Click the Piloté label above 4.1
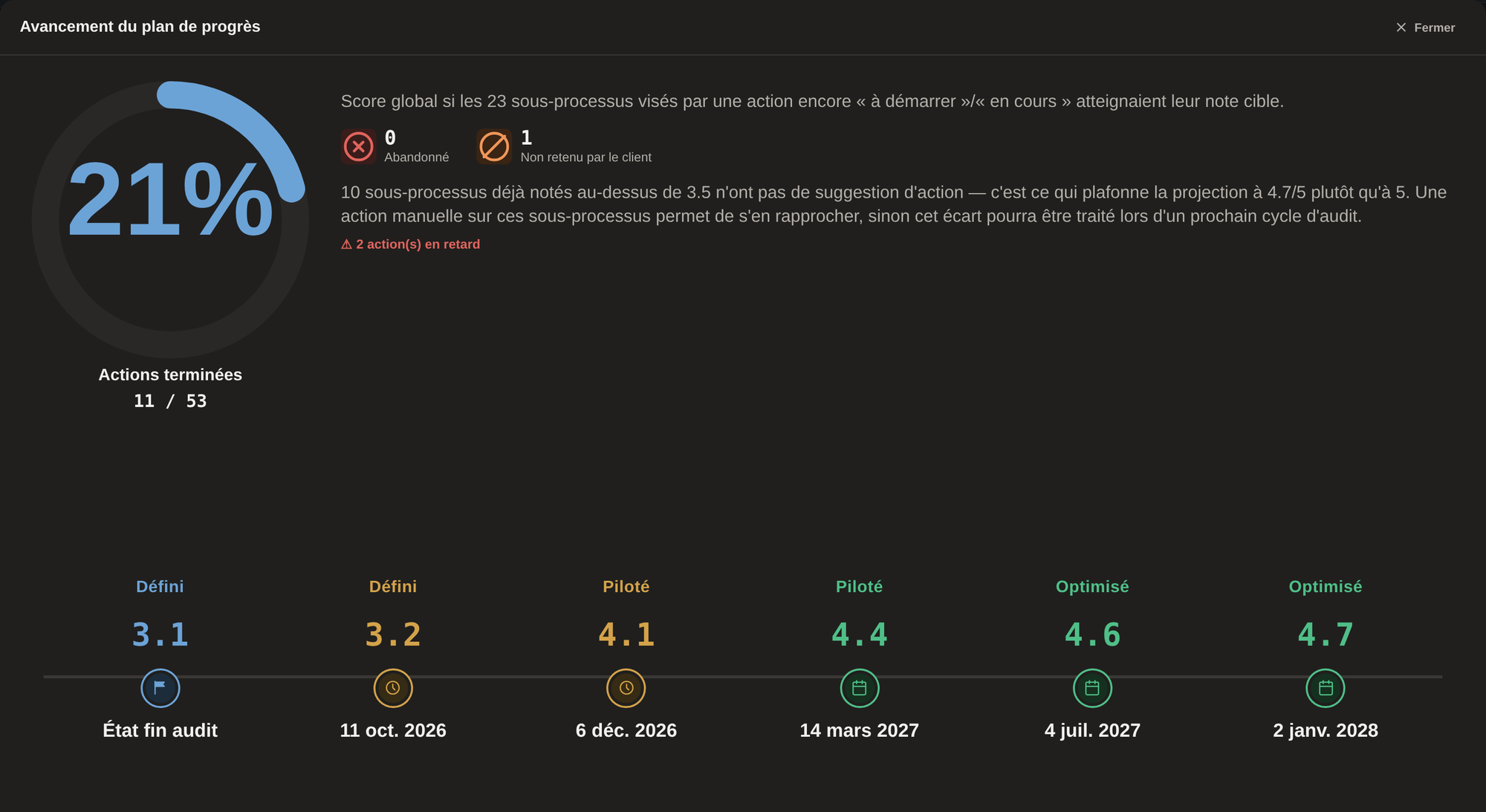Viewport: 1486px width, 812px height. point(626,587)
